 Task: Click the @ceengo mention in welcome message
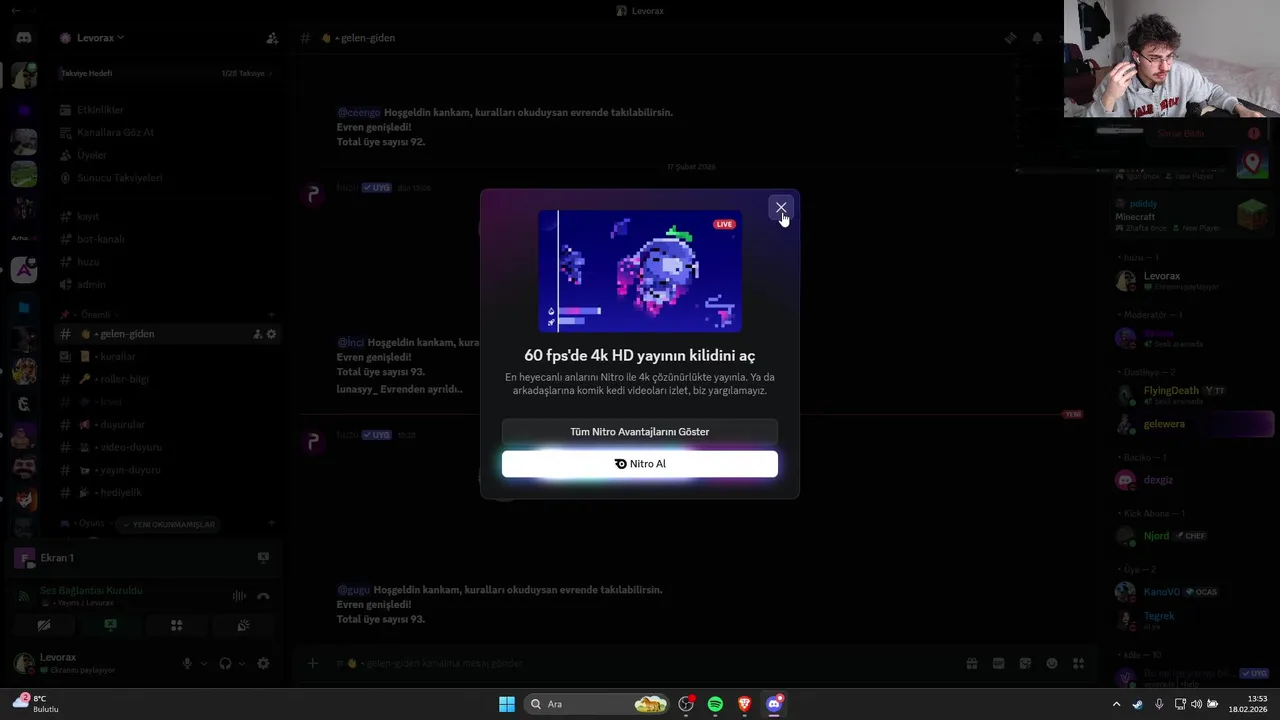tap(358, 113)
